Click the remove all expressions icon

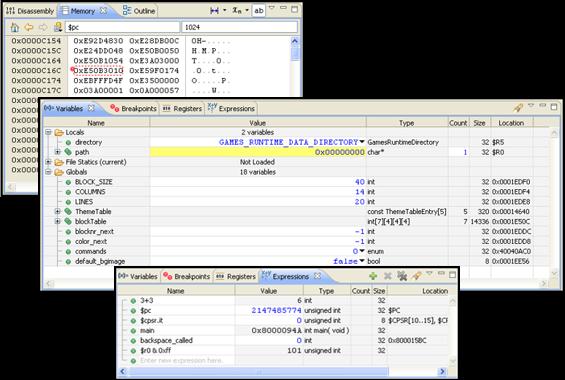(402, 276)
